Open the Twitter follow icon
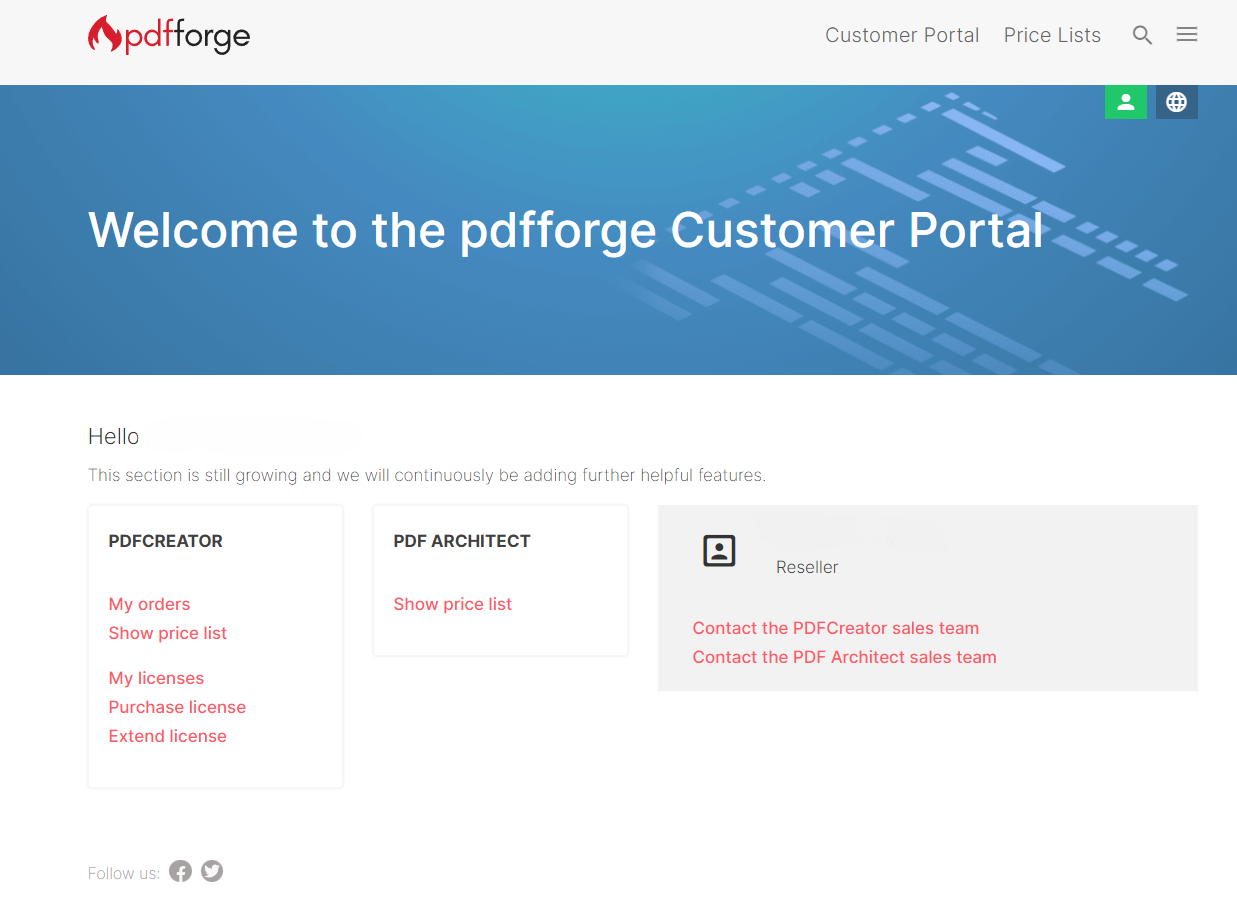The width and height of the screenshot is (1237, 907). coord(211,871)
